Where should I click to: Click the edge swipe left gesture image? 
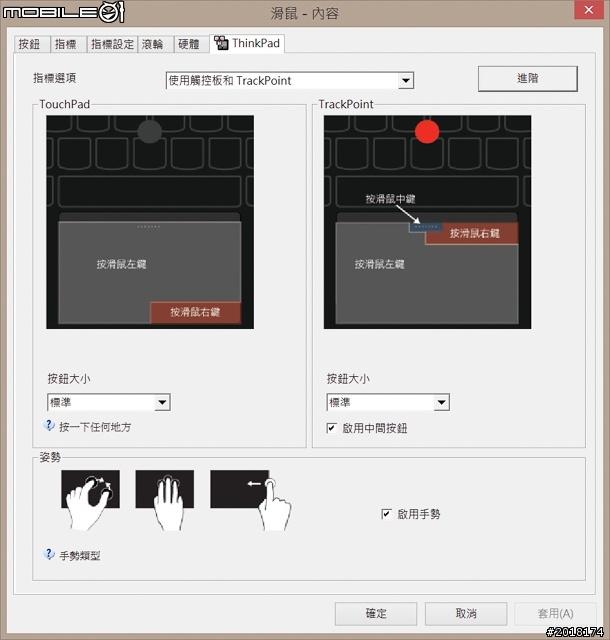pos(250,500)
